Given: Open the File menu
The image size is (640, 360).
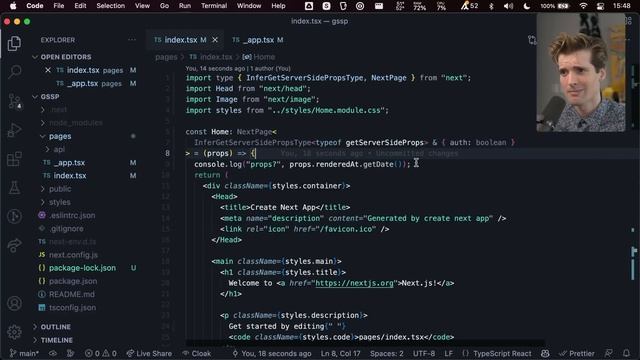Looking at the screenshot, I should 59,6.
